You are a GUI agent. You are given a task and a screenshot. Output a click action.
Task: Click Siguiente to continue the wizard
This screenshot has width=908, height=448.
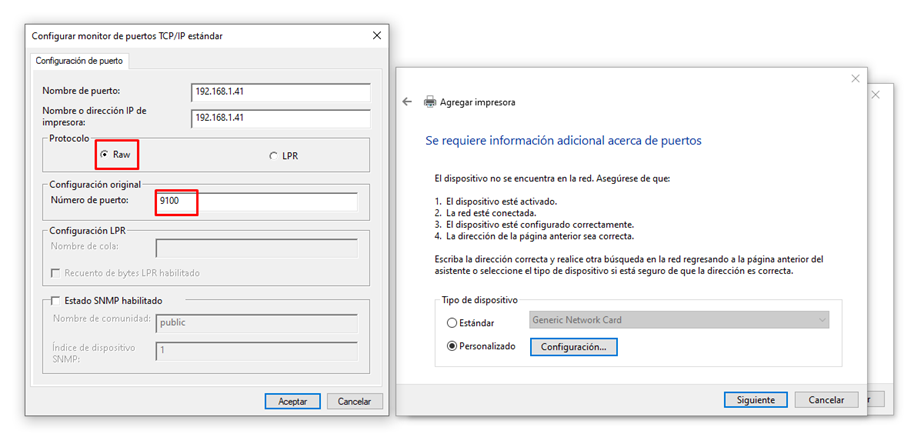[755, 399]
